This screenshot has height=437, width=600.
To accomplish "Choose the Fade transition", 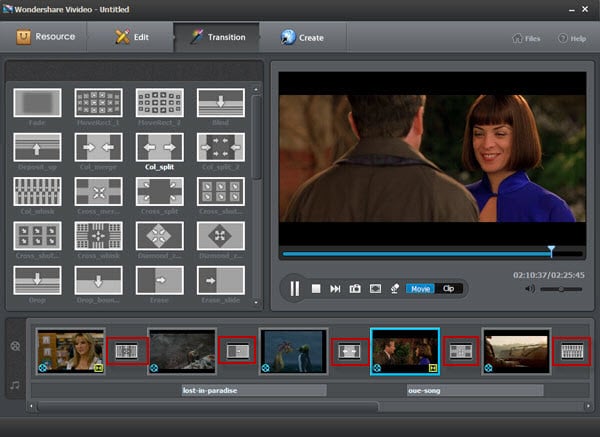I will (x=37, y=103).
